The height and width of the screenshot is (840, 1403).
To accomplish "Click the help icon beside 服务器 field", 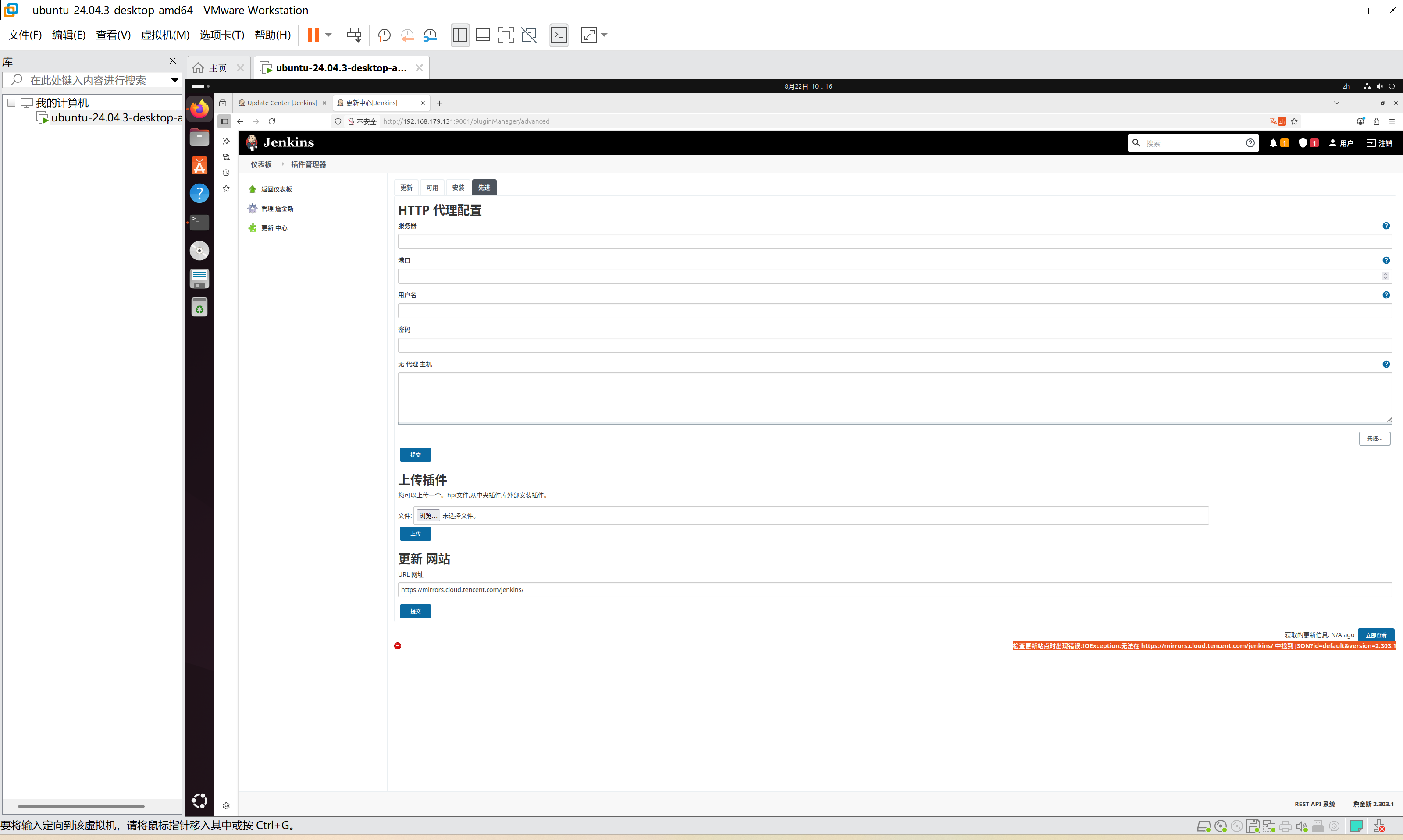I will (x=1385, y=226).
